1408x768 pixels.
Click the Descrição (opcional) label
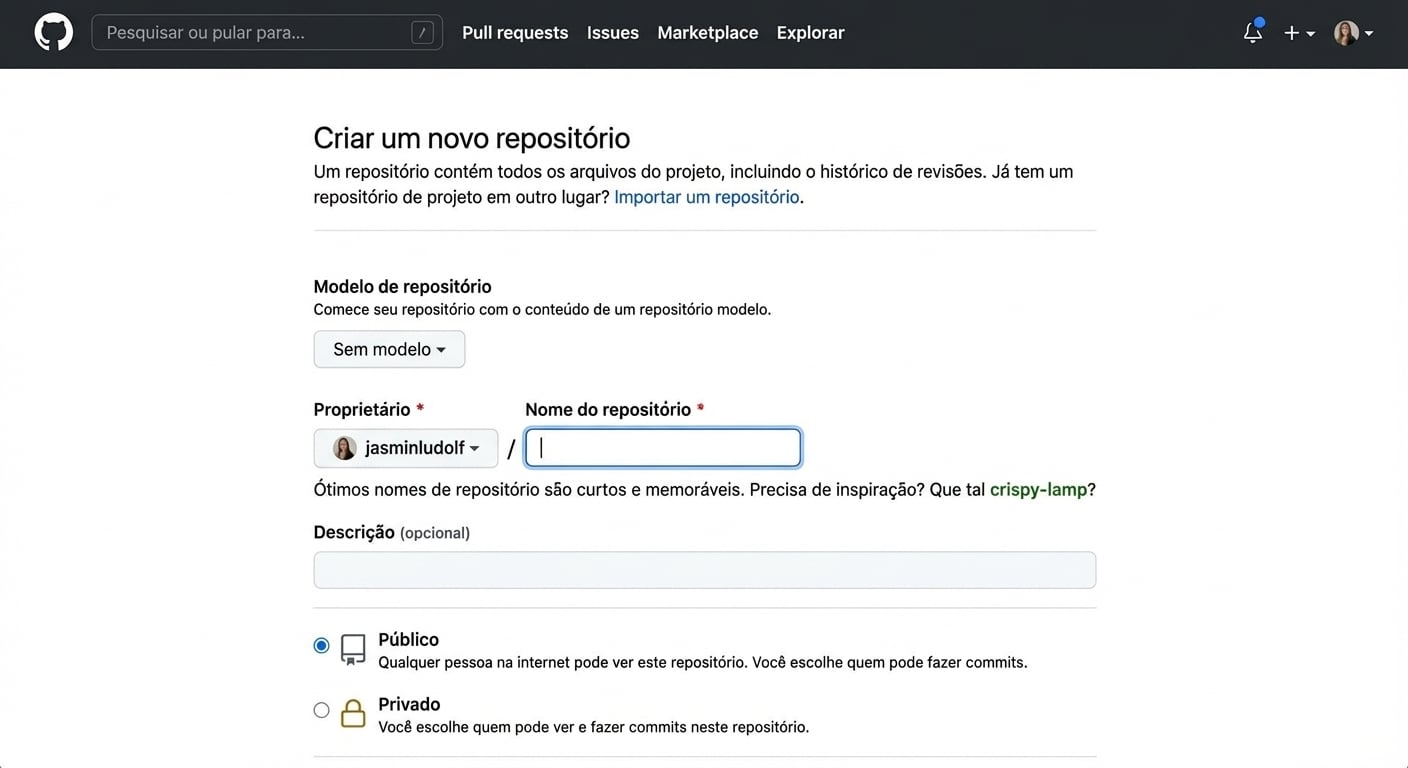392,532
